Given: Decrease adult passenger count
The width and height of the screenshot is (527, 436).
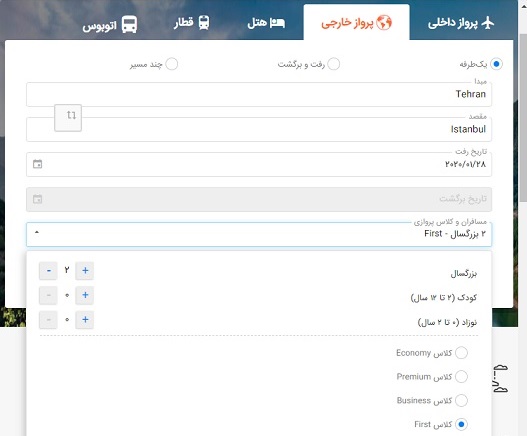Looking at the screenshot, I should pos(48,271).
